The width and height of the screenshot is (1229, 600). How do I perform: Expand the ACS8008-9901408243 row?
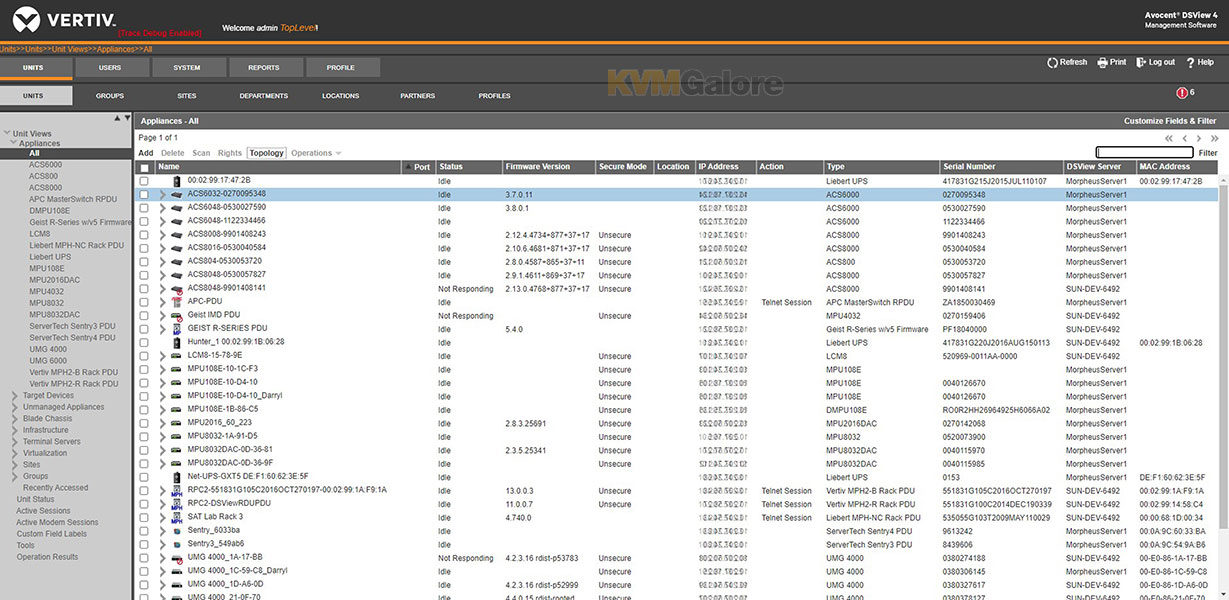tap(162, 235)
